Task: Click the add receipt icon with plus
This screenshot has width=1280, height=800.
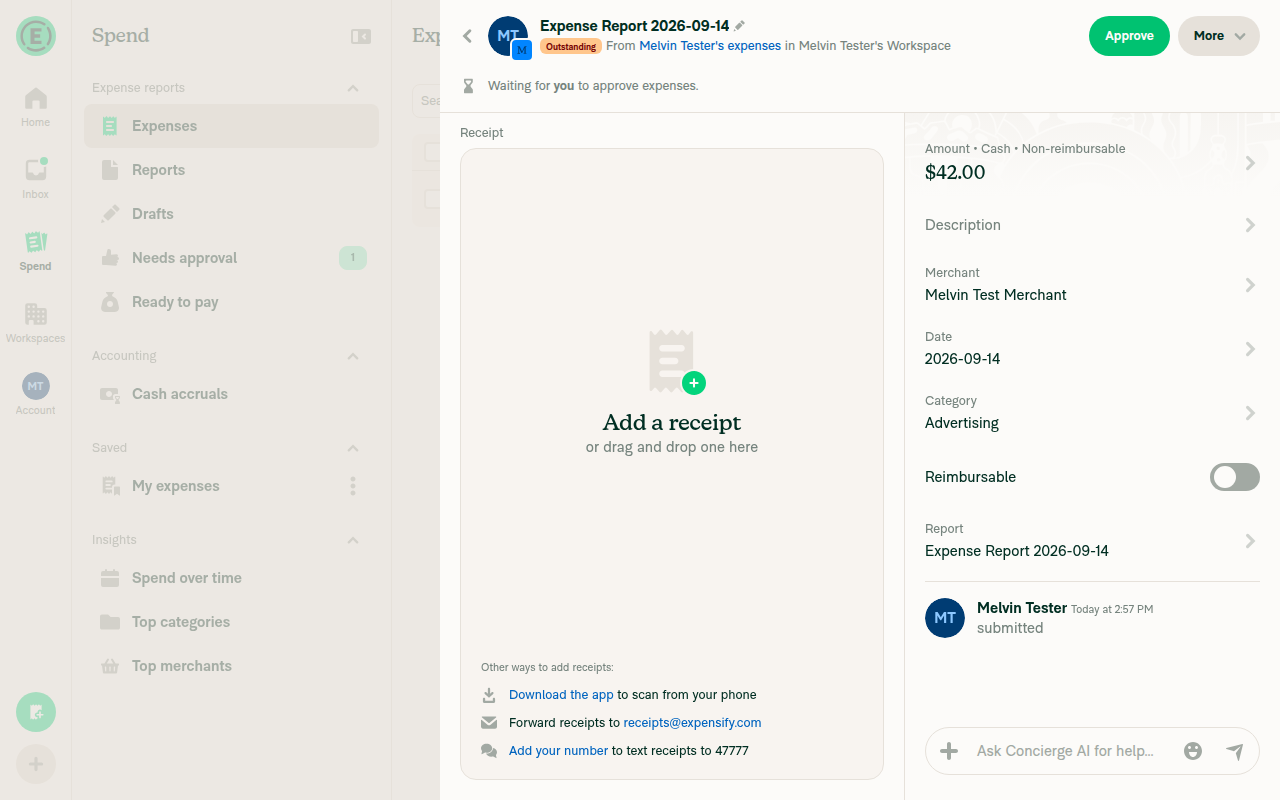Action: pos(677,362)
